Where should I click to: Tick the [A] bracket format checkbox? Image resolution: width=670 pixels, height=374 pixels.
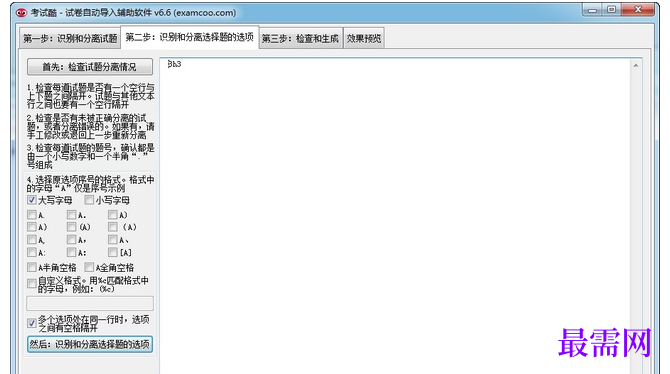(113, 253)
